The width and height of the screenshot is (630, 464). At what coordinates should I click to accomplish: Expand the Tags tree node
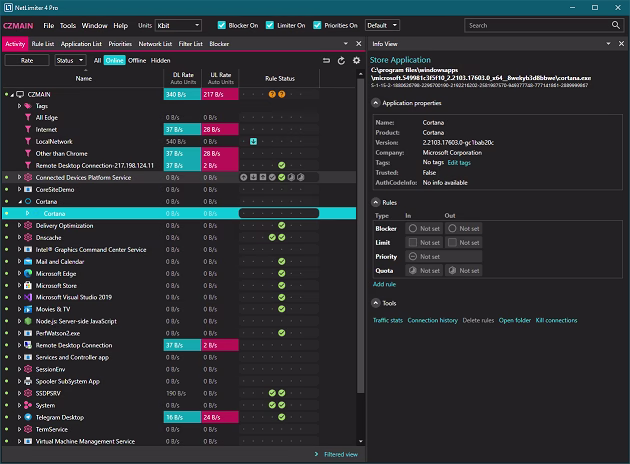click(19, 106)
